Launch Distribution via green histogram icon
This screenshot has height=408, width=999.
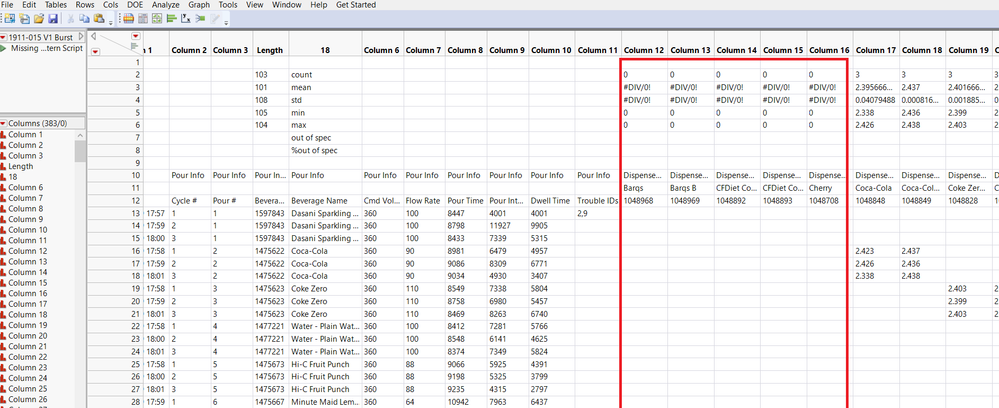pyautogui.click(x=171, y=19)
